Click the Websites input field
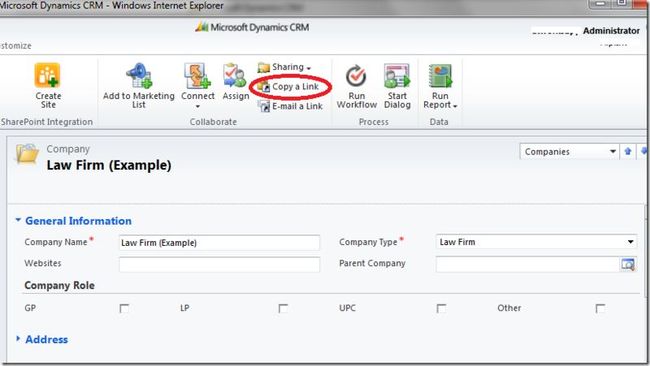The height and width of the screenshot is (366, 650). (x=219, y=264)
